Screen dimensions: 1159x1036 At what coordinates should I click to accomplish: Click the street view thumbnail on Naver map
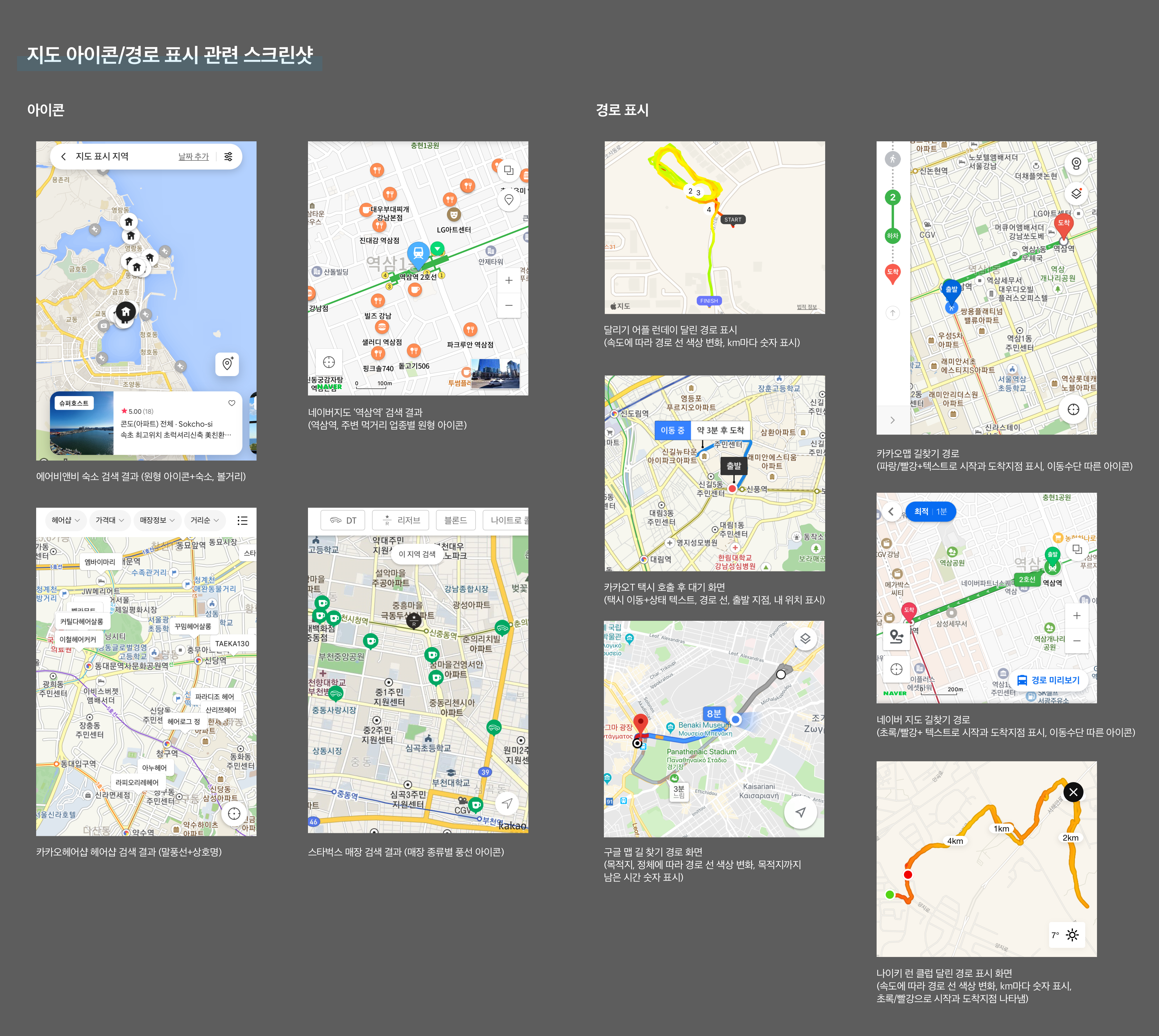coord(495,373)
